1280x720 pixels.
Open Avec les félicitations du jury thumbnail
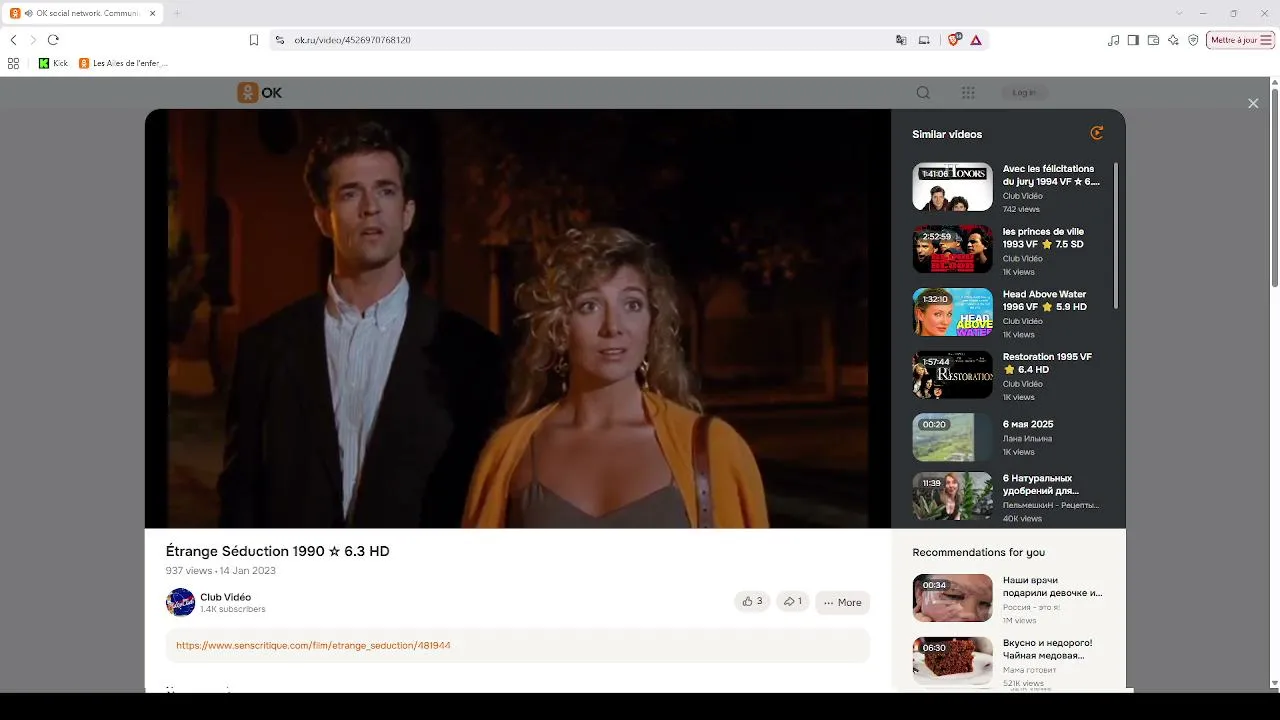952,187
